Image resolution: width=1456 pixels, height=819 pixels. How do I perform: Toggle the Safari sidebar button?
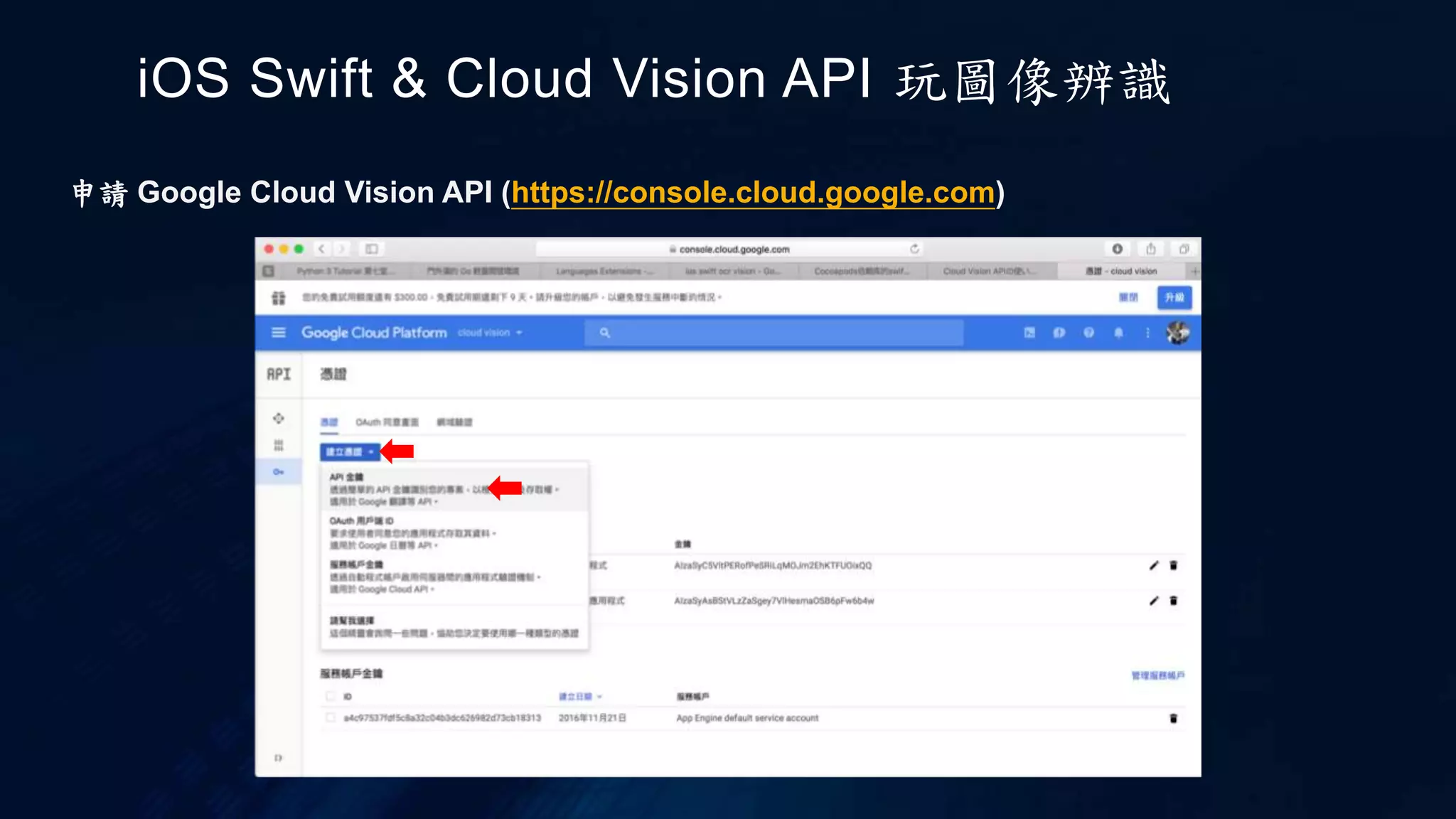pos(371,249)
